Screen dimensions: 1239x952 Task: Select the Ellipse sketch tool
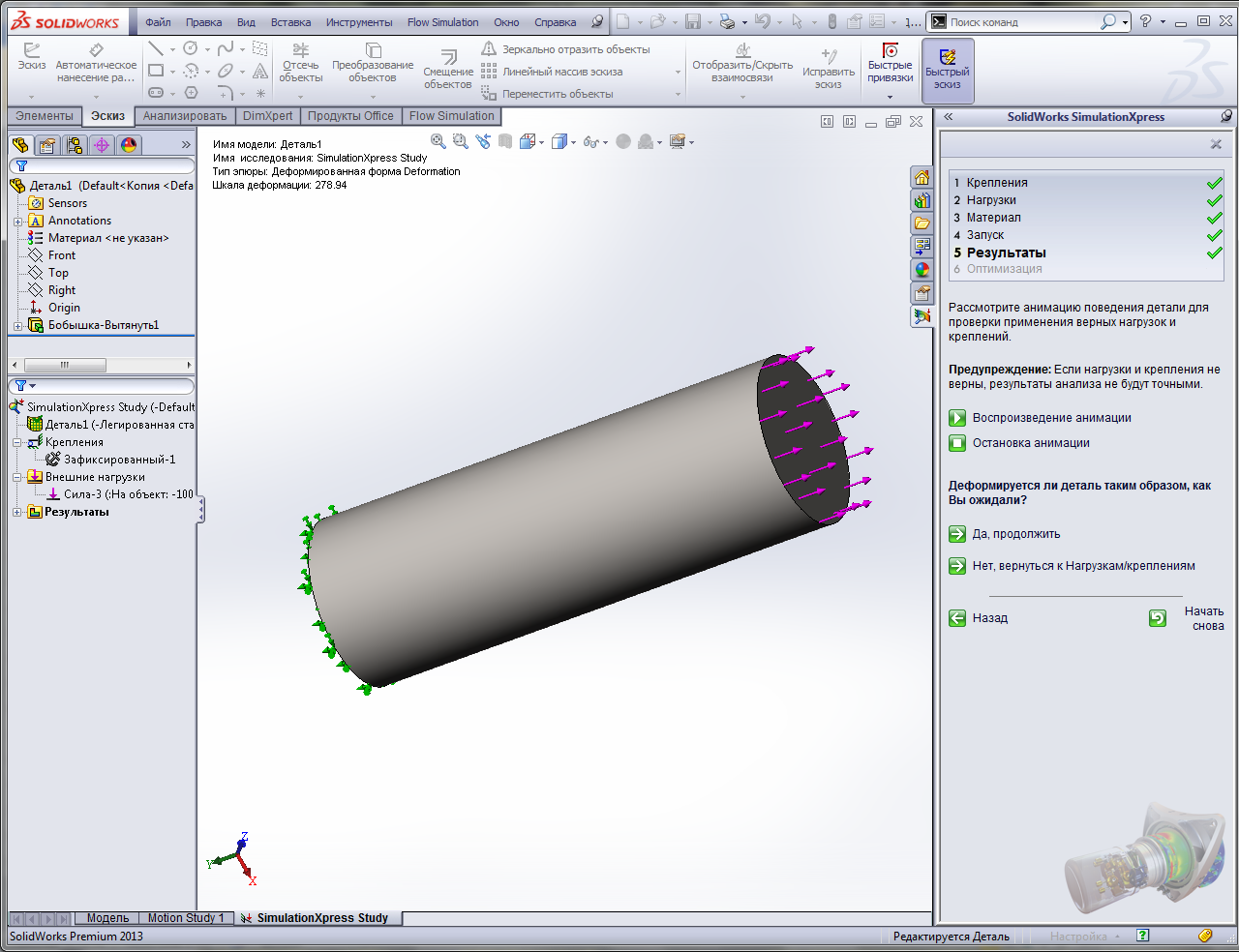click(226, 71)
